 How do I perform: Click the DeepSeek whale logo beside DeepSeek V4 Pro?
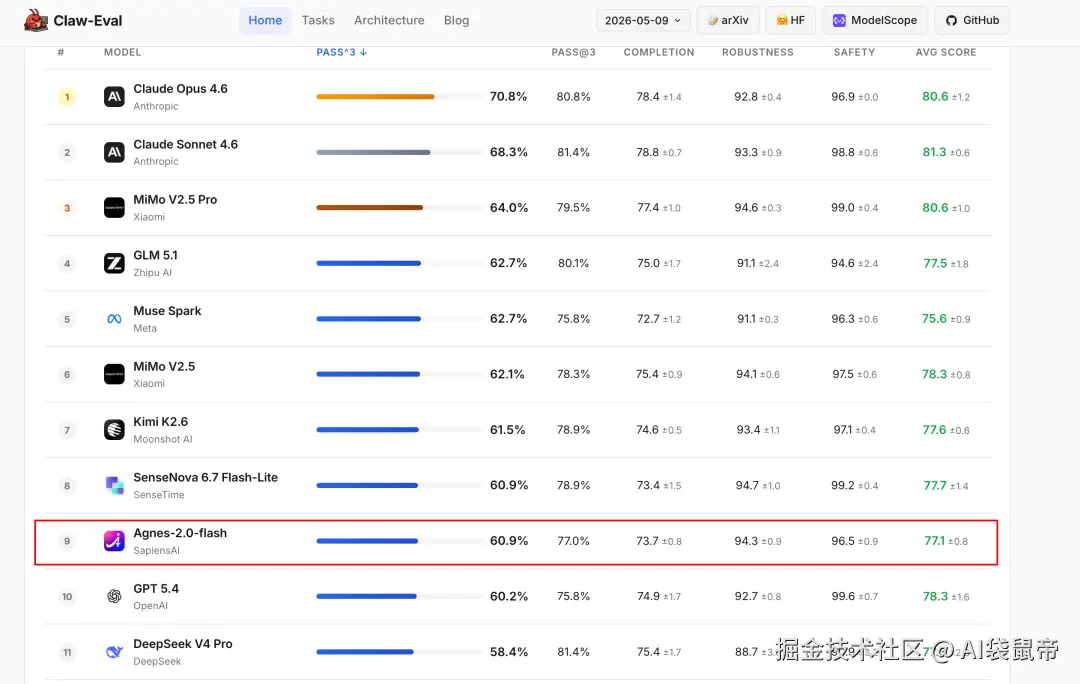pyautogui.click(x=114, y=652)
